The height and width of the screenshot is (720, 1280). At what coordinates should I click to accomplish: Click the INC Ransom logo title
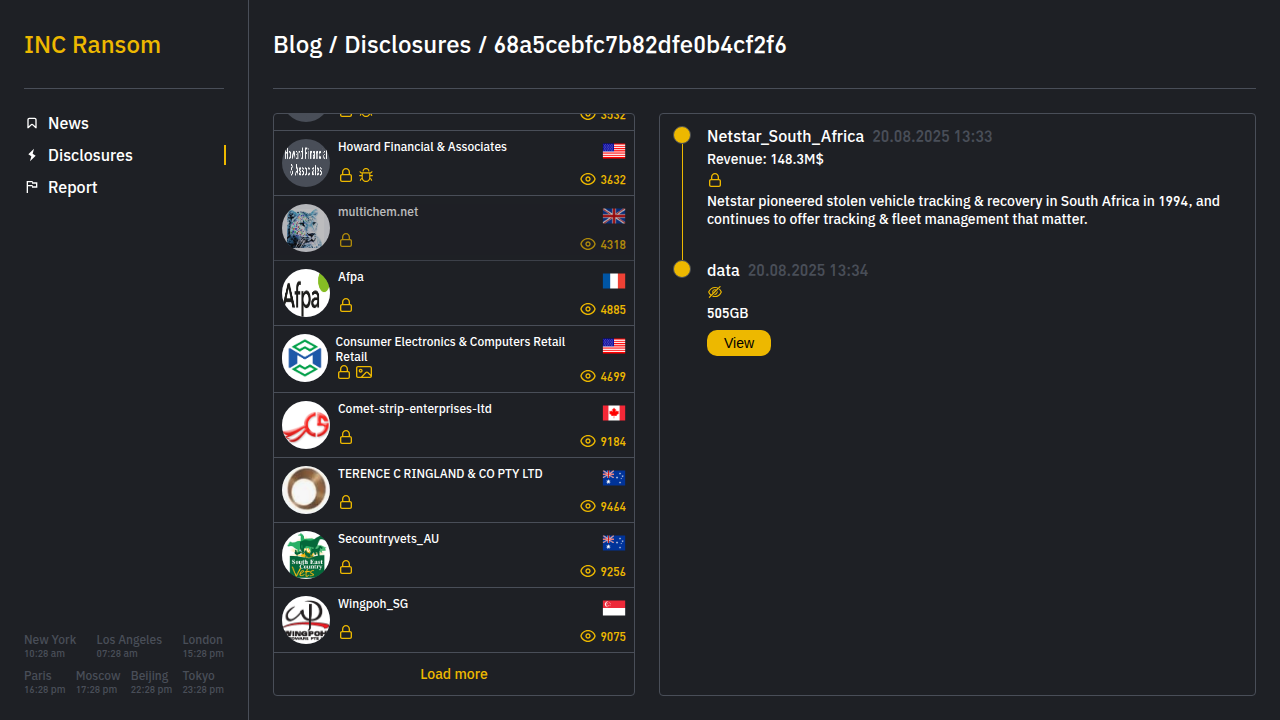coord(92,45)
